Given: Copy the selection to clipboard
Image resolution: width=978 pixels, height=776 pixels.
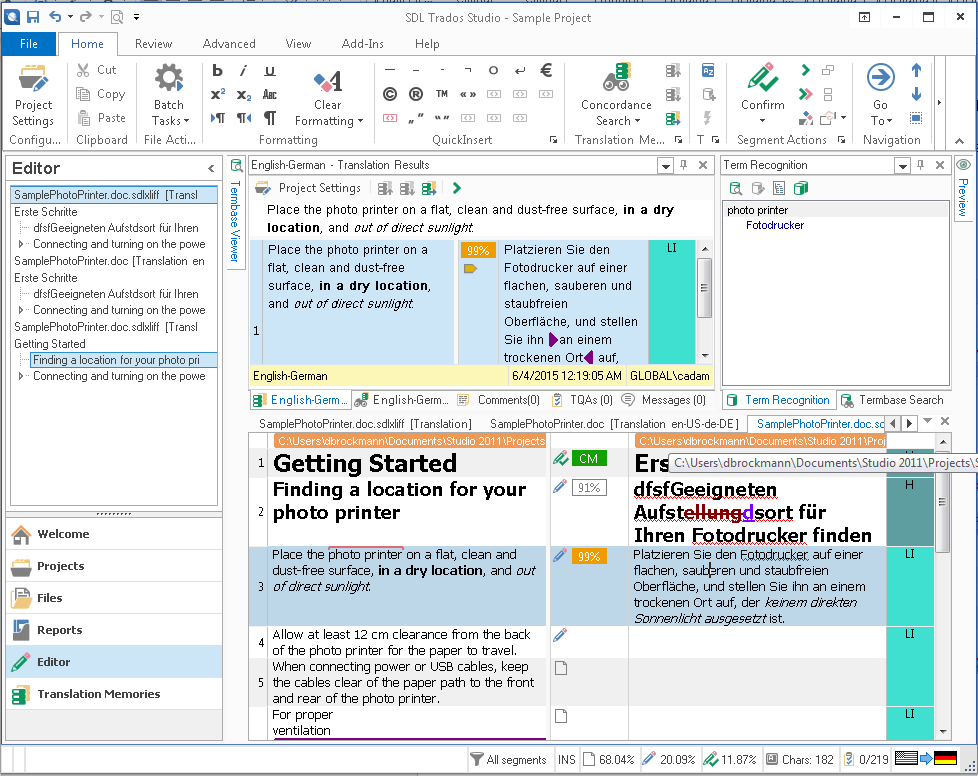Looking at the screenshot, I should tap(100, 94).
